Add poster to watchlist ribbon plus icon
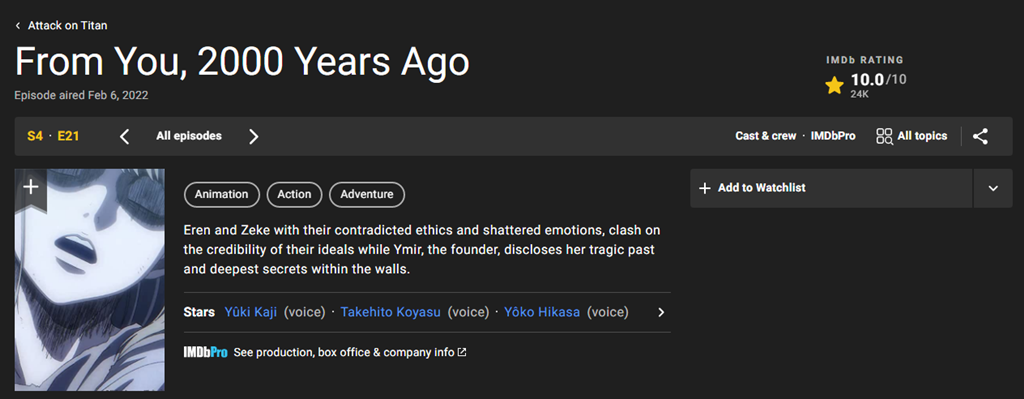 pos(31,187)
